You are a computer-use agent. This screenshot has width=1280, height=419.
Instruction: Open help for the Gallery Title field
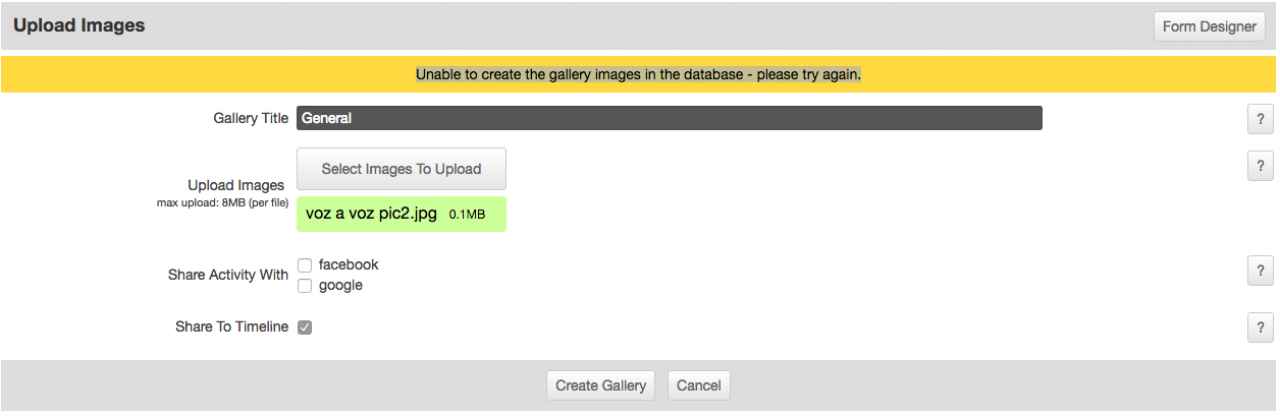(1260, 119)
